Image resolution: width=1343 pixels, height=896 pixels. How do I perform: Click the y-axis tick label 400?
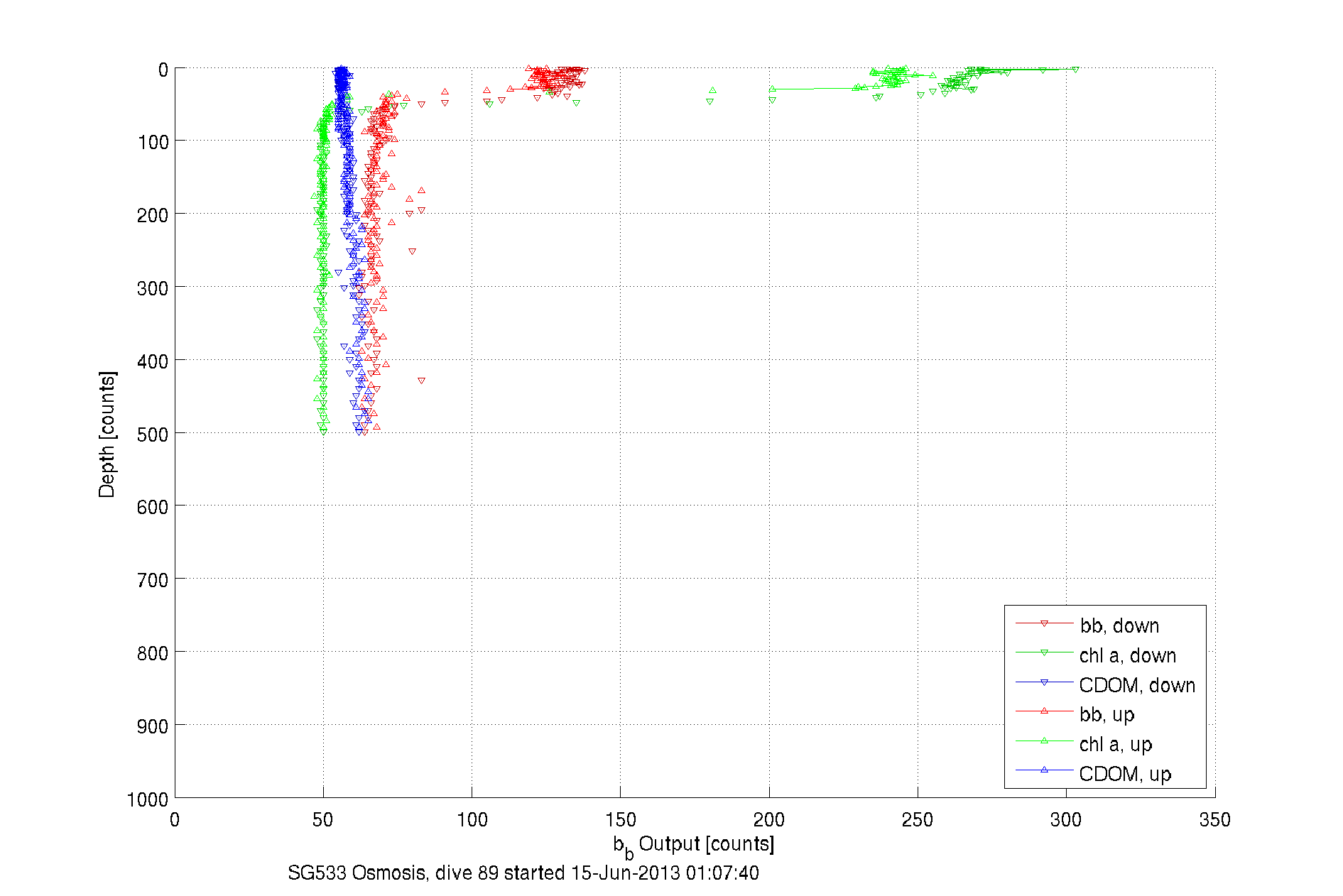click(153, 361)
